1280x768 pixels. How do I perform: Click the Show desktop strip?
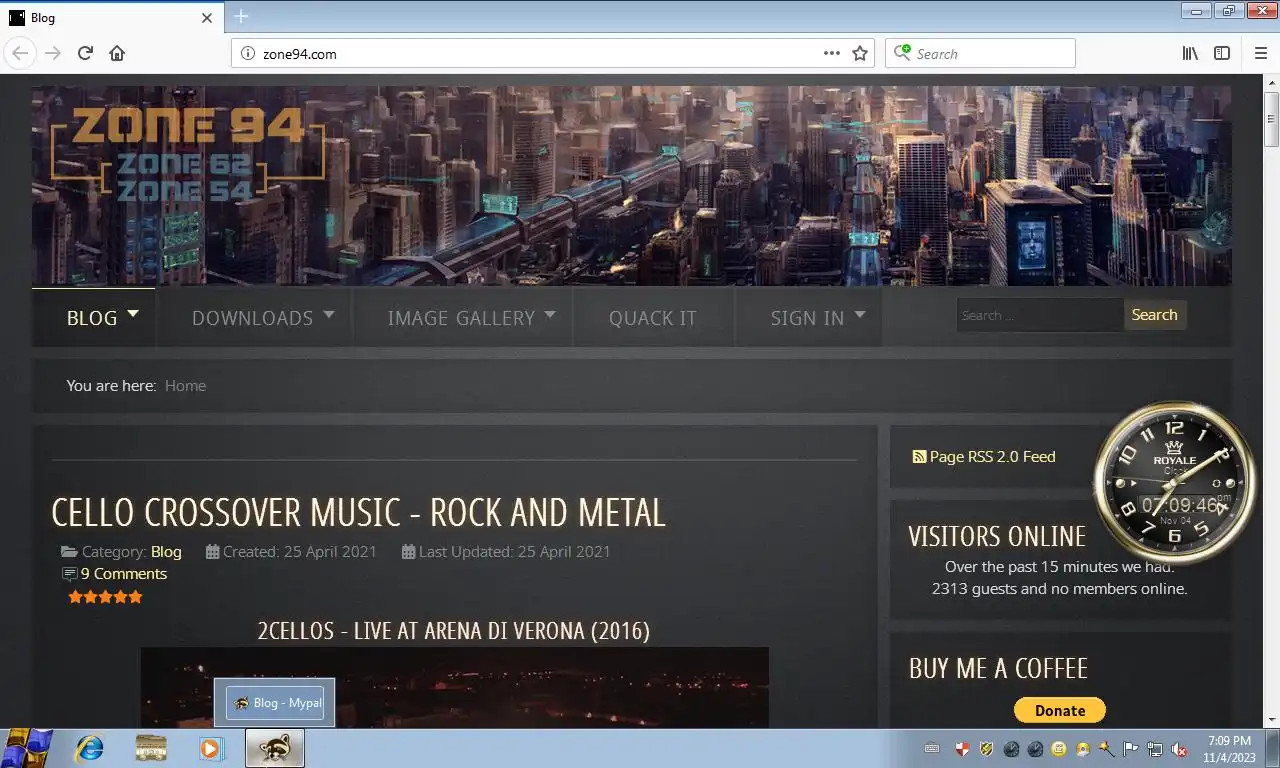point(1272,748)
